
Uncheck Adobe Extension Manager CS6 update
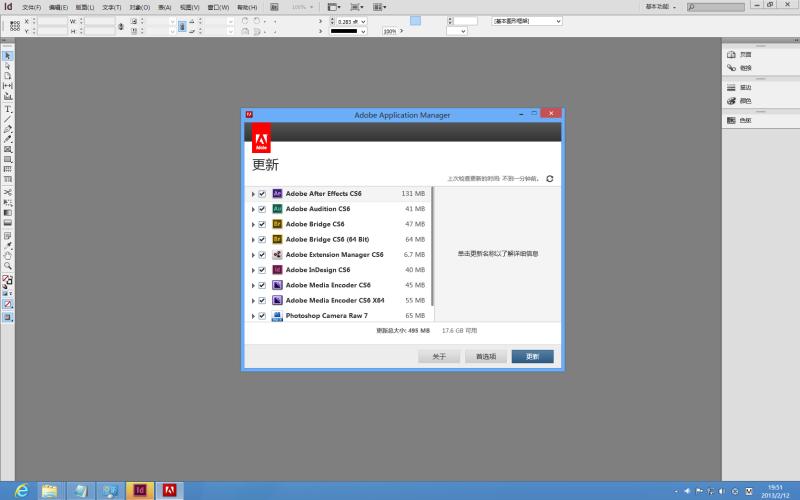click(x=262, y=255)
